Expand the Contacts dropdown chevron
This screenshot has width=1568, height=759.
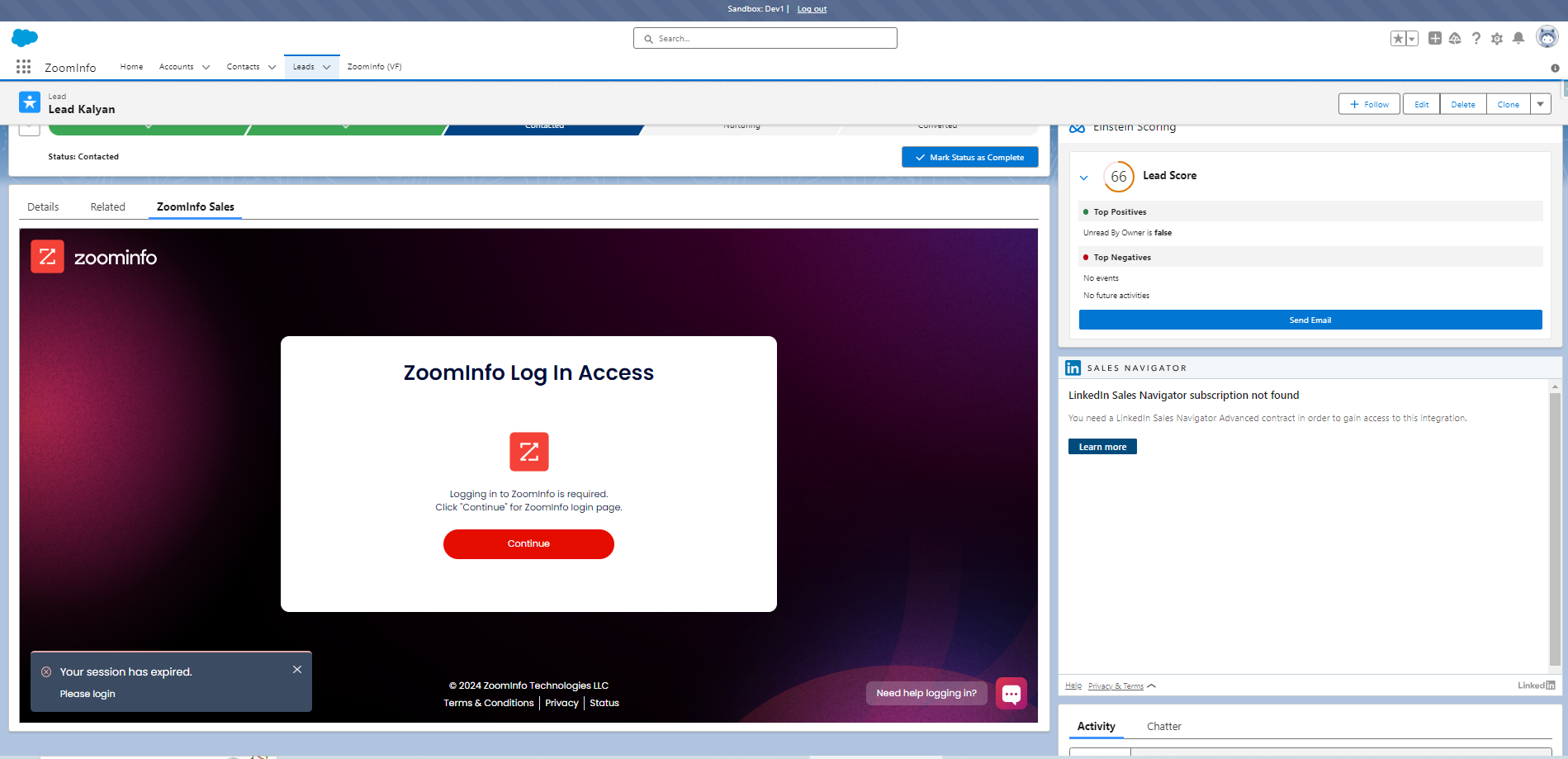[x=272, y=68]
